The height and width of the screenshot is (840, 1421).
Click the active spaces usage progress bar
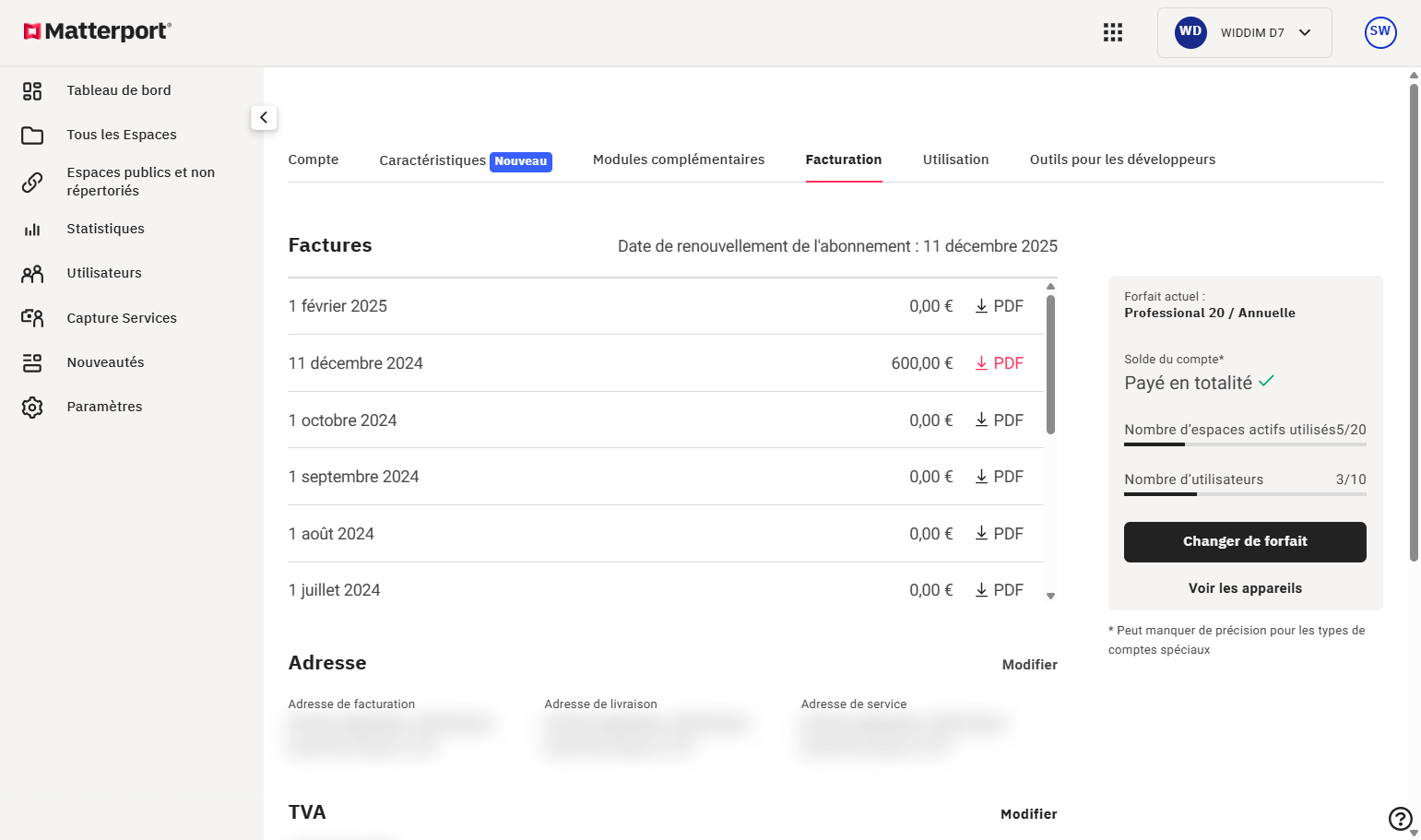pyautogui.click(x=1245, y=444)
